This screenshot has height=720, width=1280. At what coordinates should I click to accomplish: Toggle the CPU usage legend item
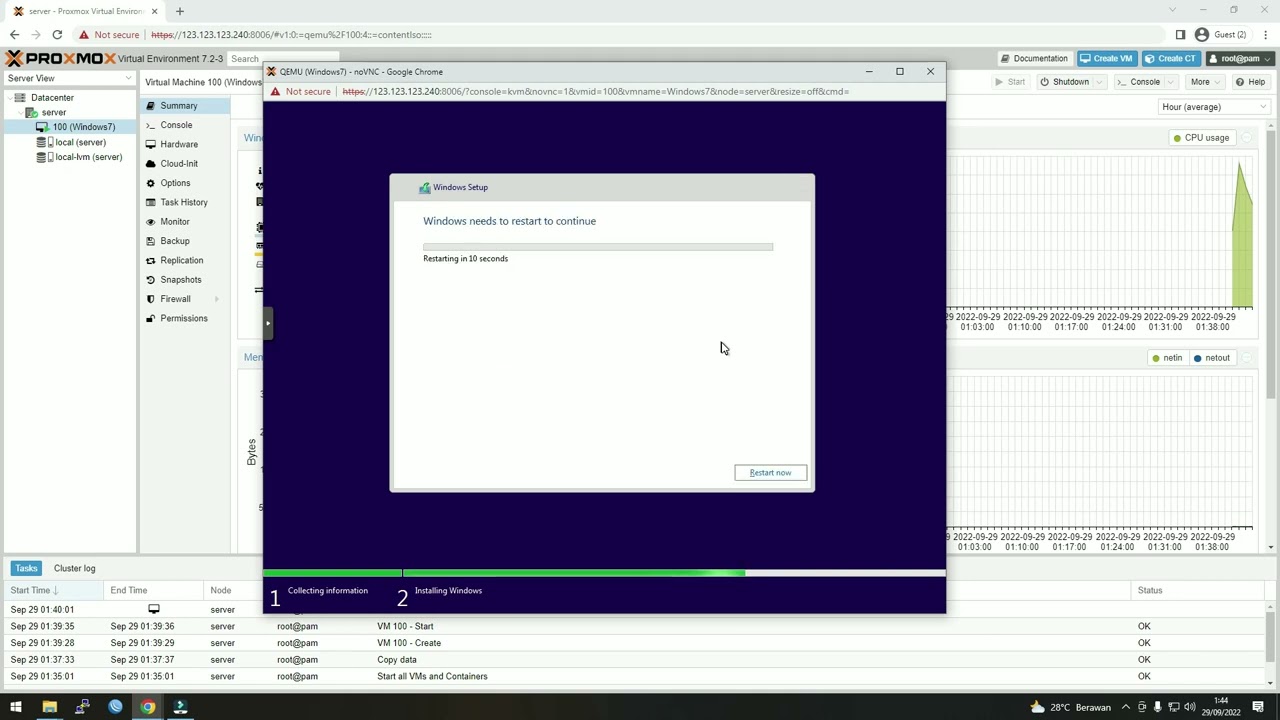point(1200,138)
